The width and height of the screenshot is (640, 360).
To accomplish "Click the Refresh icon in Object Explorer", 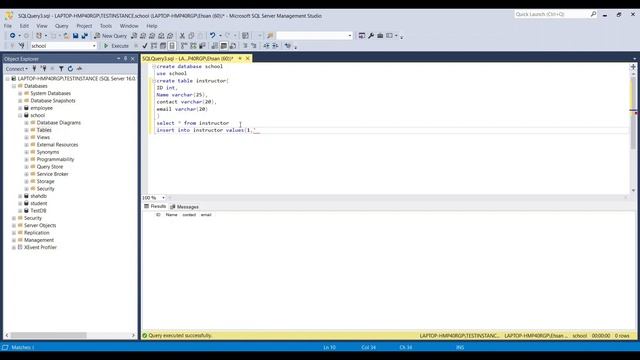I will [x=70, y=69].
